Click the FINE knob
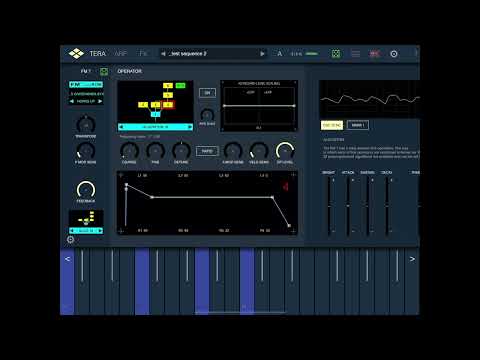 coord(155,151)
